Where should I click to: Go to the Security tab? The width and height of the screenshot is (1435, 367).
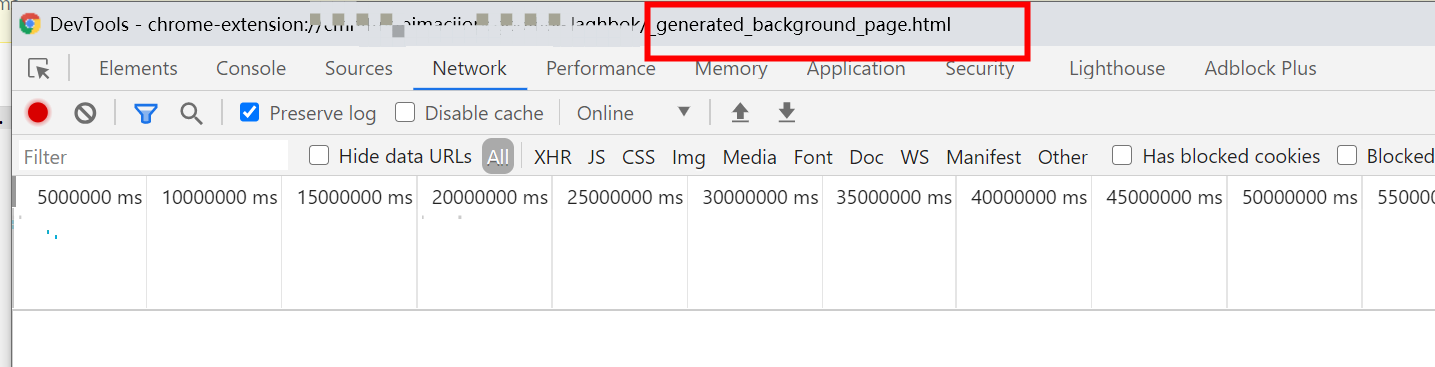pos(980,68)
